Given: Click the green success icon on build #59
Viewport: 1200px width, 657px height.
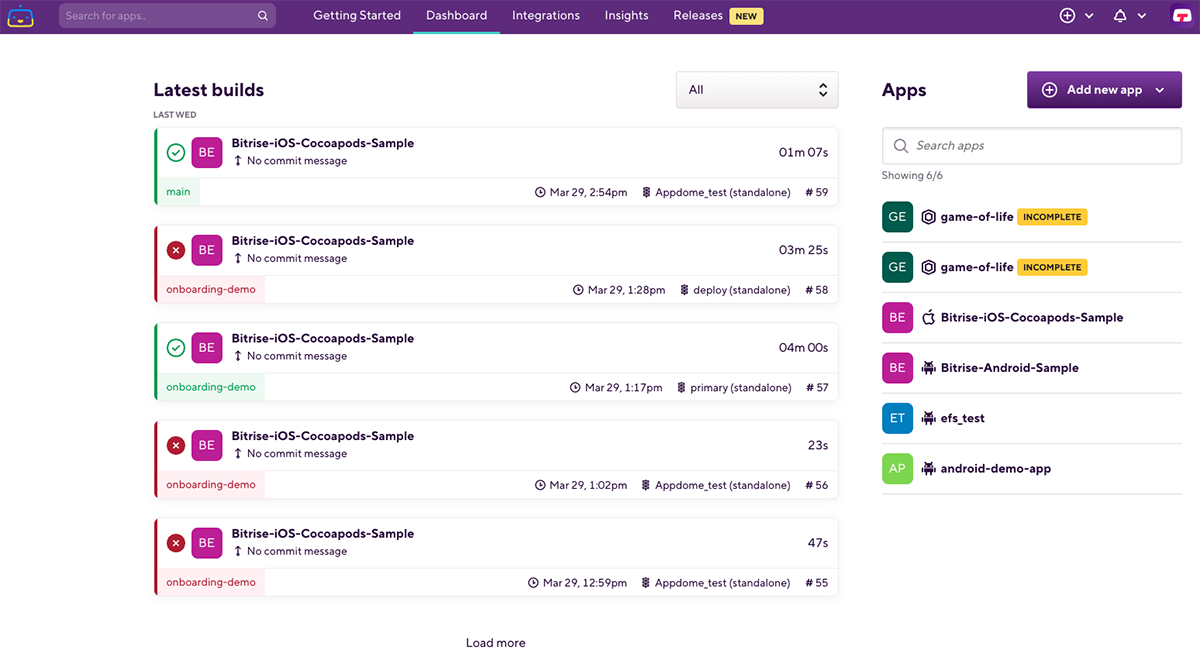Looking at the screenshot, I should (x=176, y=152).
